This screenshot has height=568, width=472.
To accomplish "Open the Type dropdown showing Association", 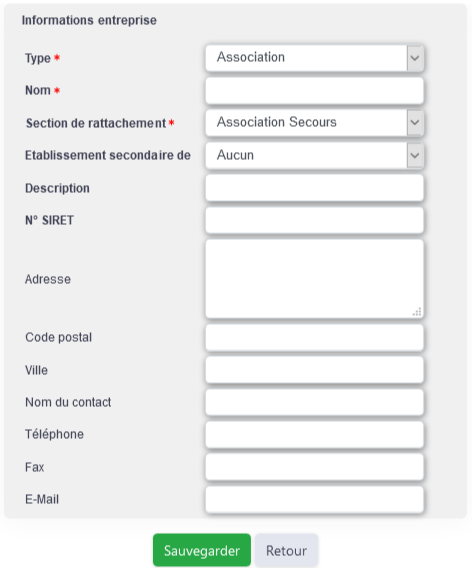I will pyautogui.click(x=314, y=58).
